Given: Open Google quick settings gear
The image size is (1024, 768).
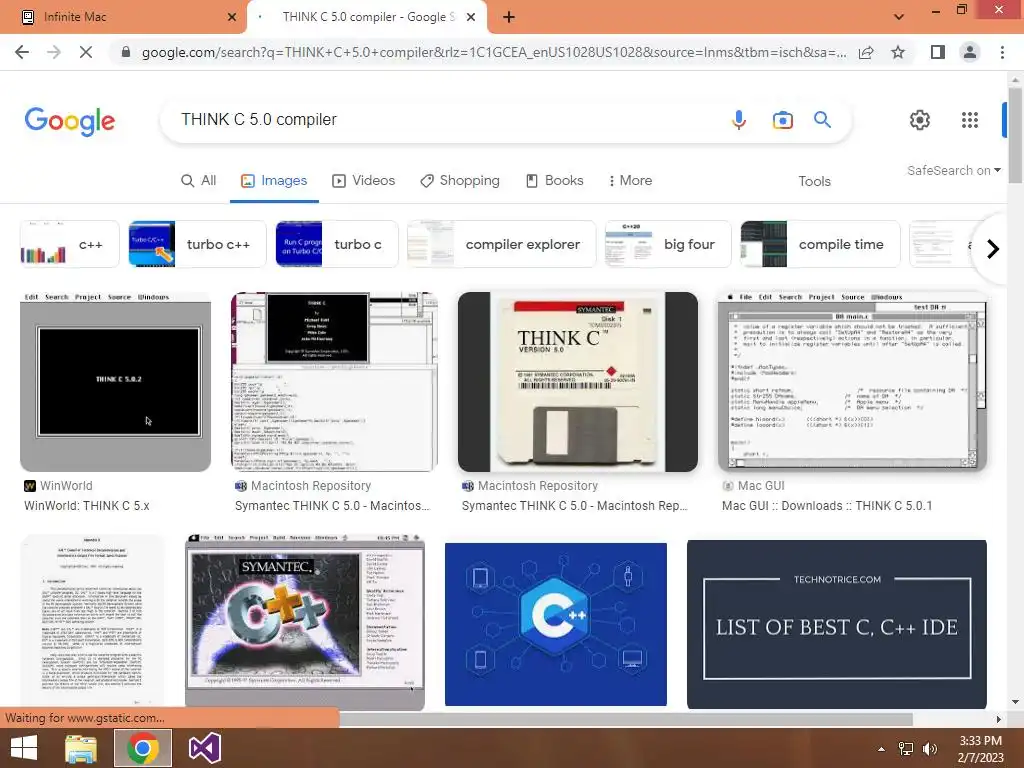Looking at the screenshot, I should click(x=920, y=120).
